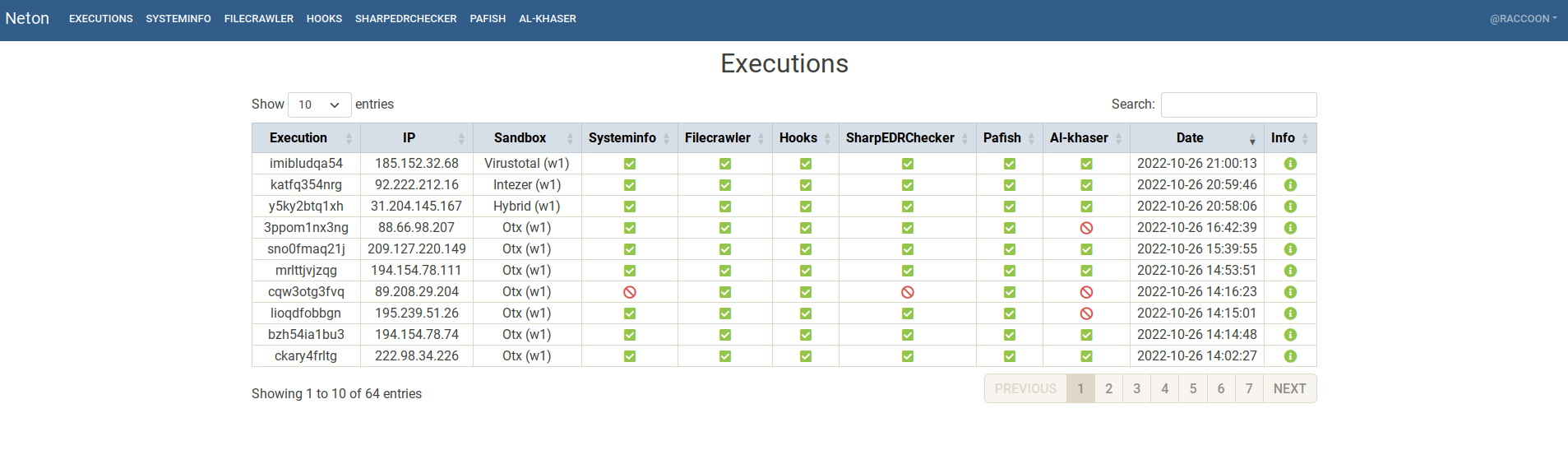Open the Show entries count dropdown
Image resolution: width=1568 pixels, height=455 pixels.
pos(320,104)
